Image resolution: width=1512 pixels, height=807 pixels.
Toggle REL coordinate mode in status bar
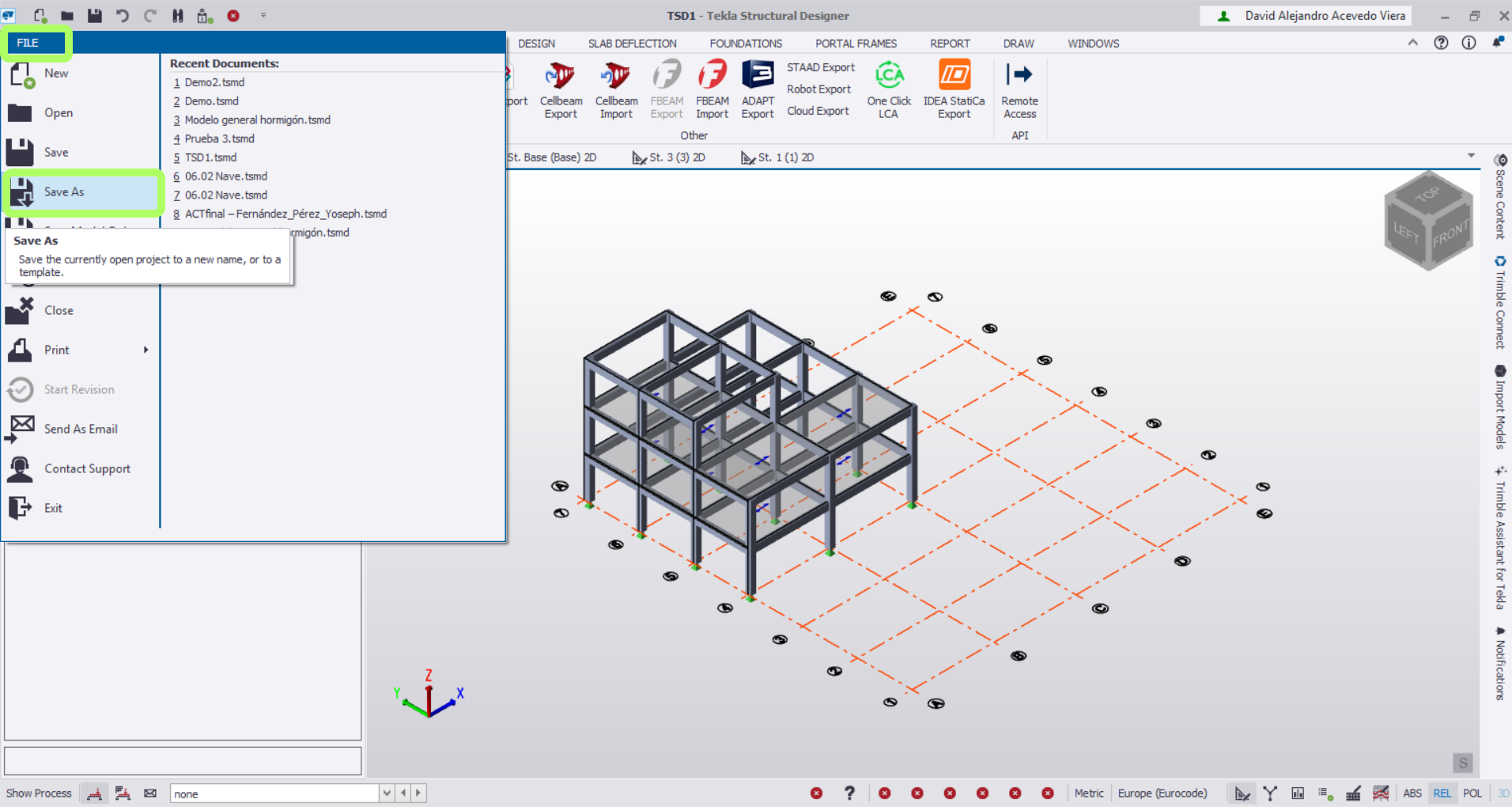pyautogui.click(x=1442, y=794)
